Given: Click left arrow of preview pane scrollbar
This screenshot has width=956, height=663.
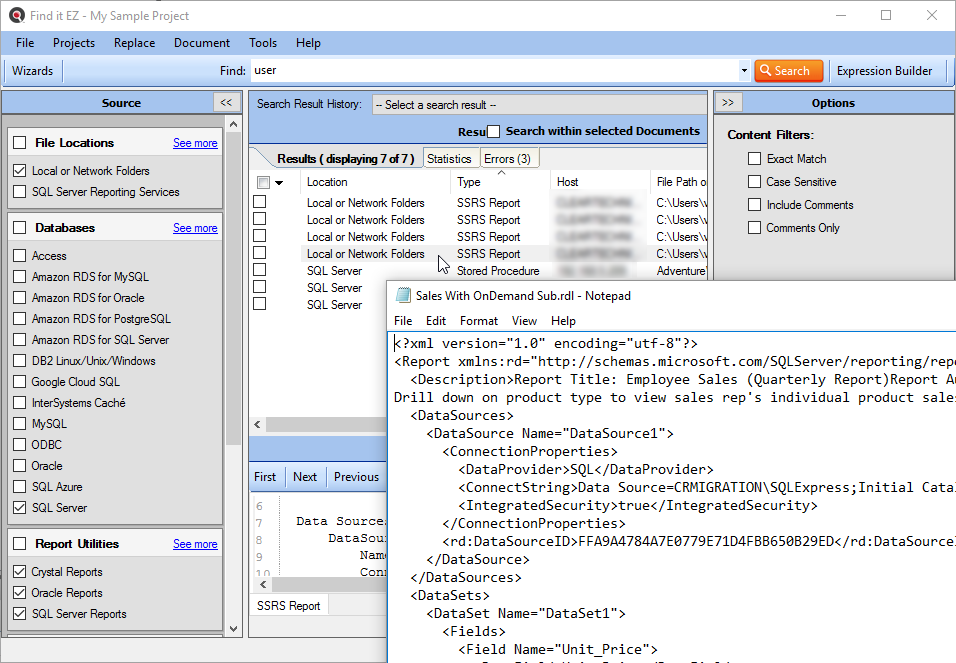Looking at the screenshot, I should tap(263, 584).
